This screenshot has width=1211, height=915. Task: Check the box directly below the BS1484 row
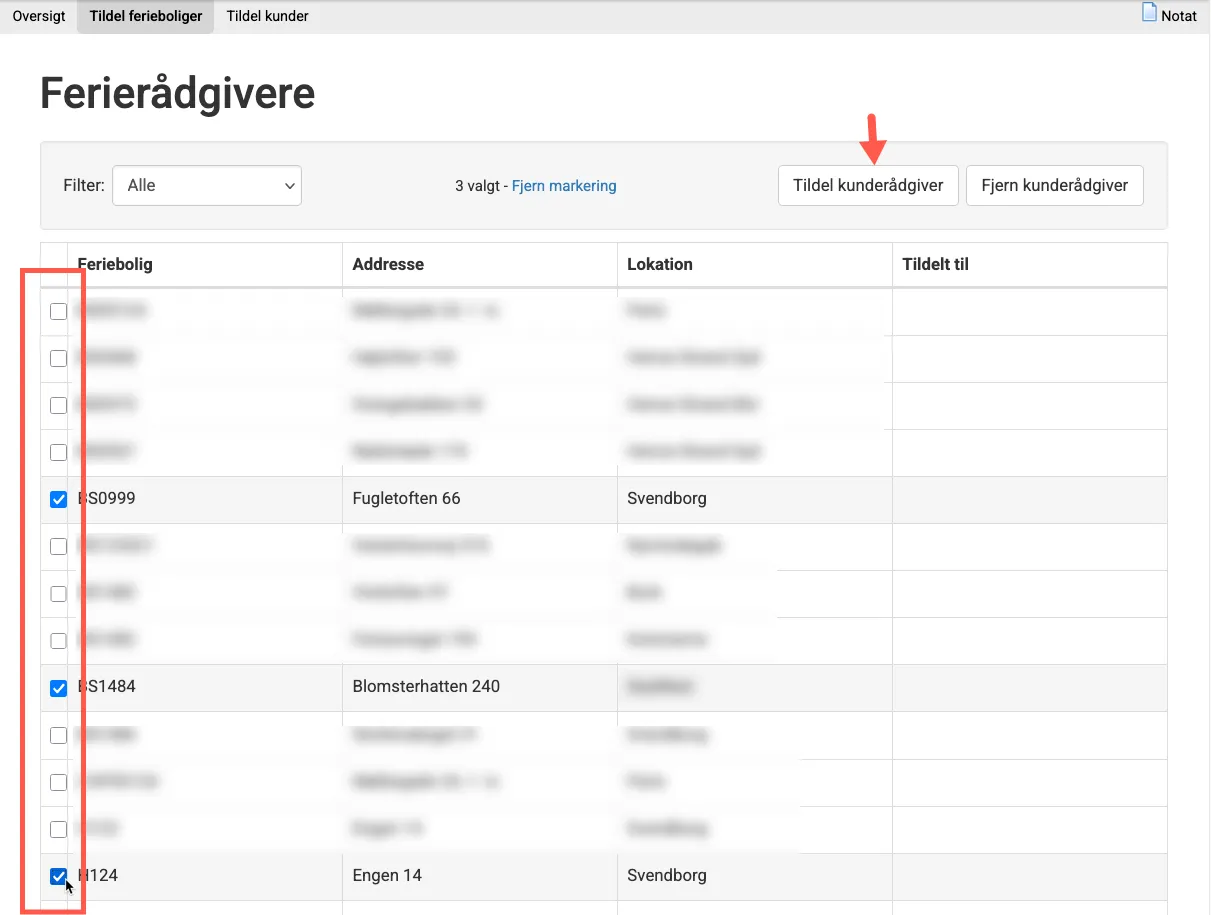pos(59,735)
